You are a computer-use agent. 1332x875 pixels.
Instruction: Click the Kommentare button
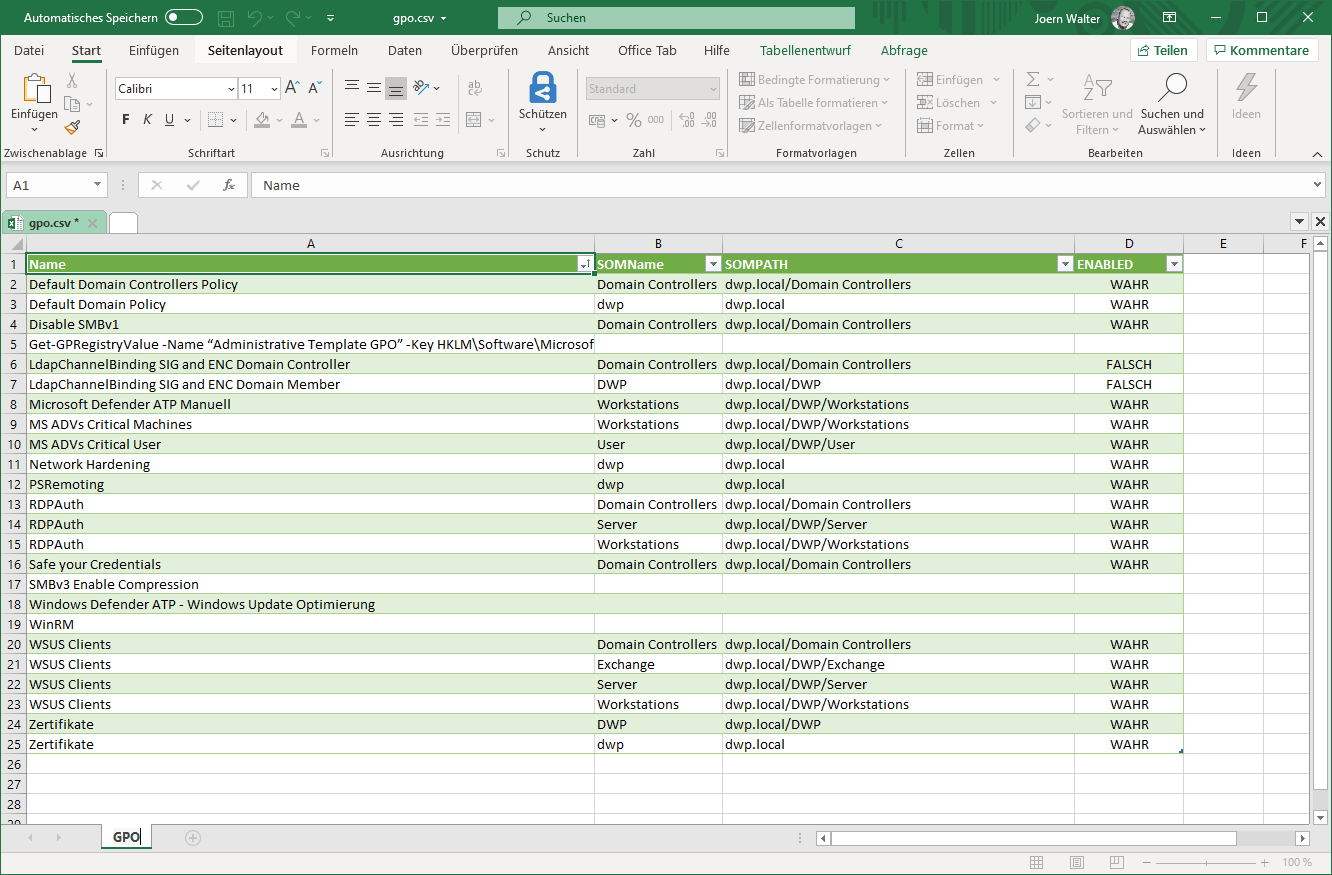click(x=1261, y=50)
